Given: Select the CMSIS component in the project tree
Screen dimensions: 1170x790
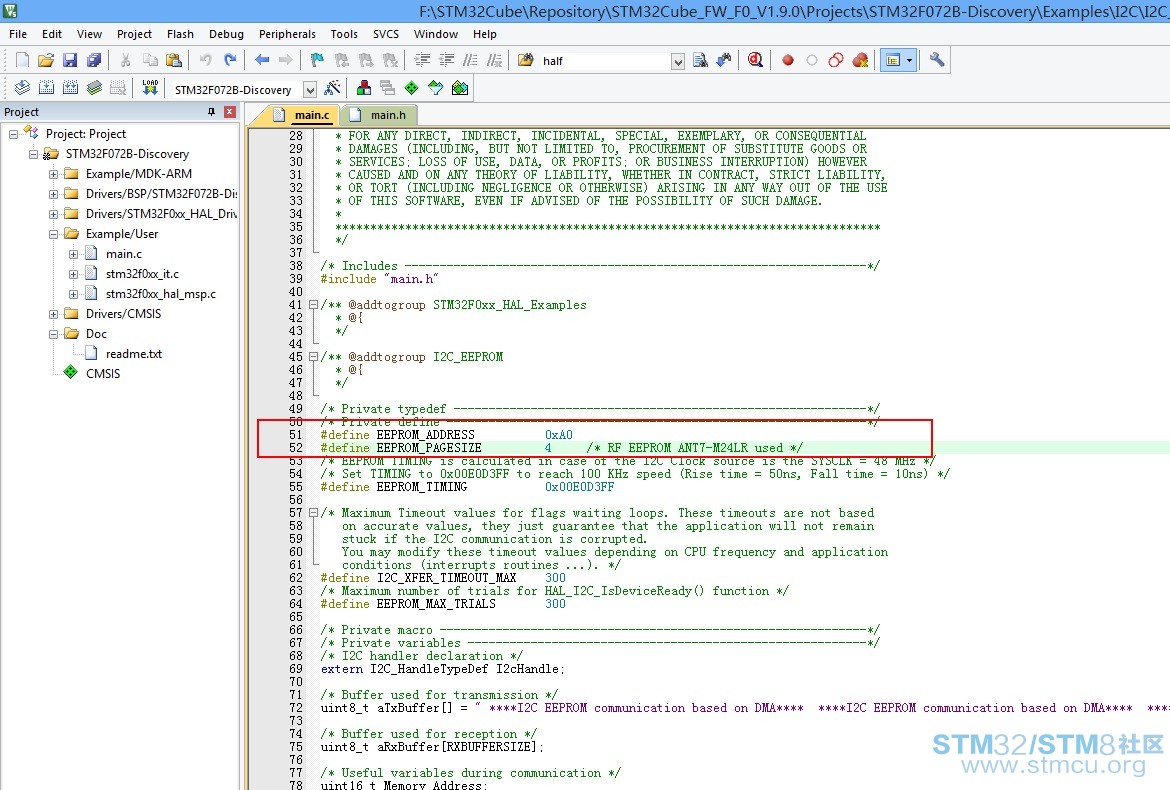Looking at the screenshot, I should [x=103, y=374].
